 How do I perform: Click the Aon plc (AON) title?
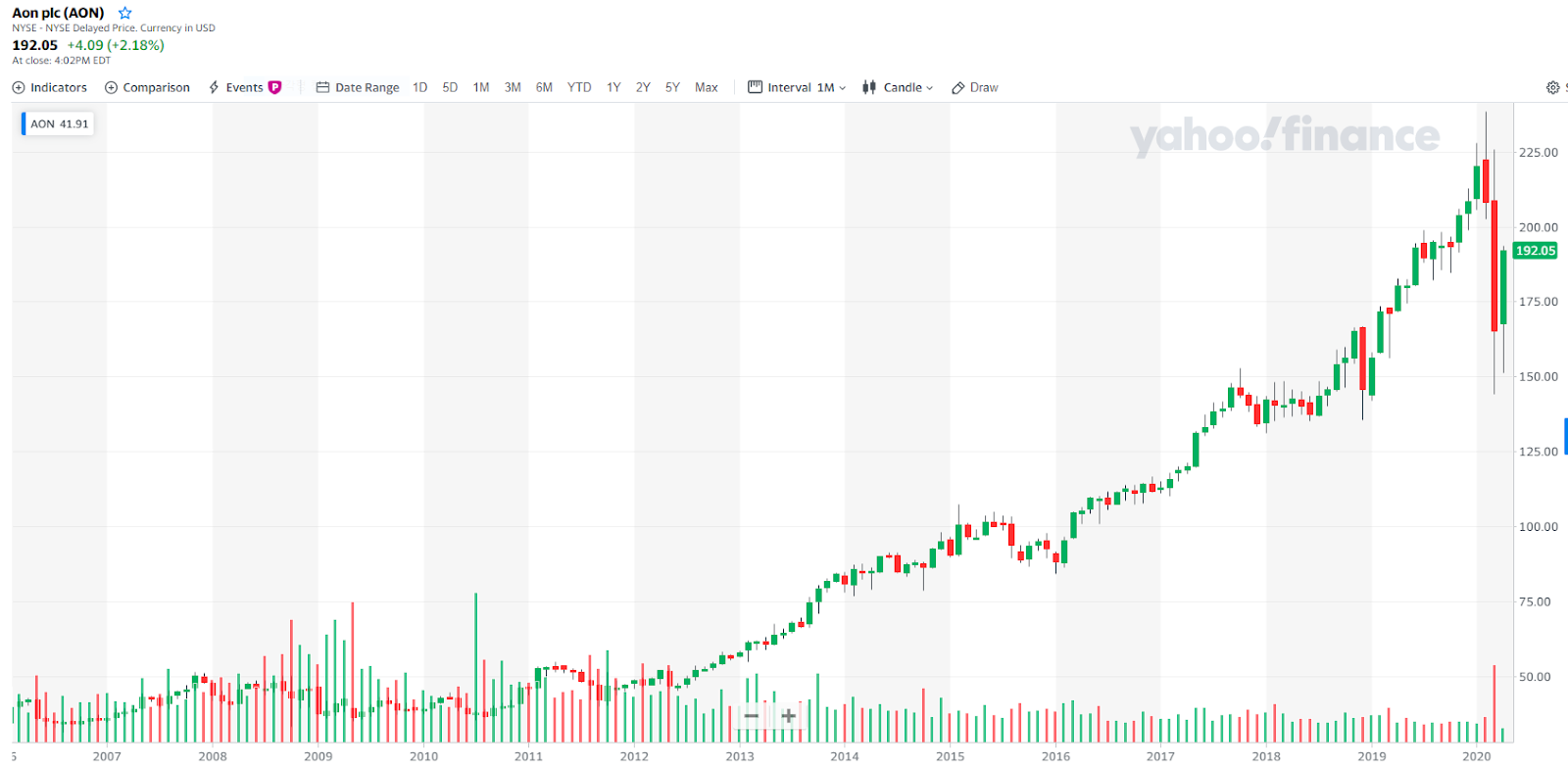(x=58, y=13)
